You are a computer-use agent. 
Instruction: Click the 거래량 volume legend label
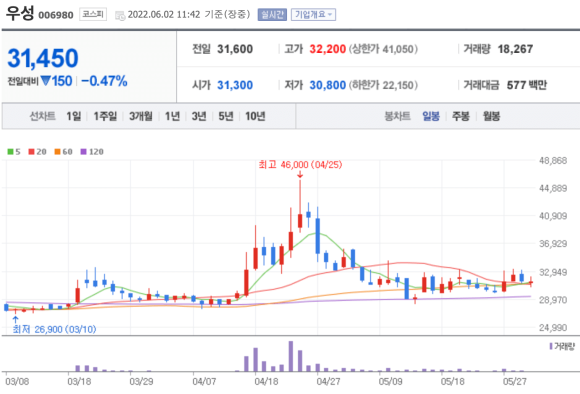tap(563, 346)
